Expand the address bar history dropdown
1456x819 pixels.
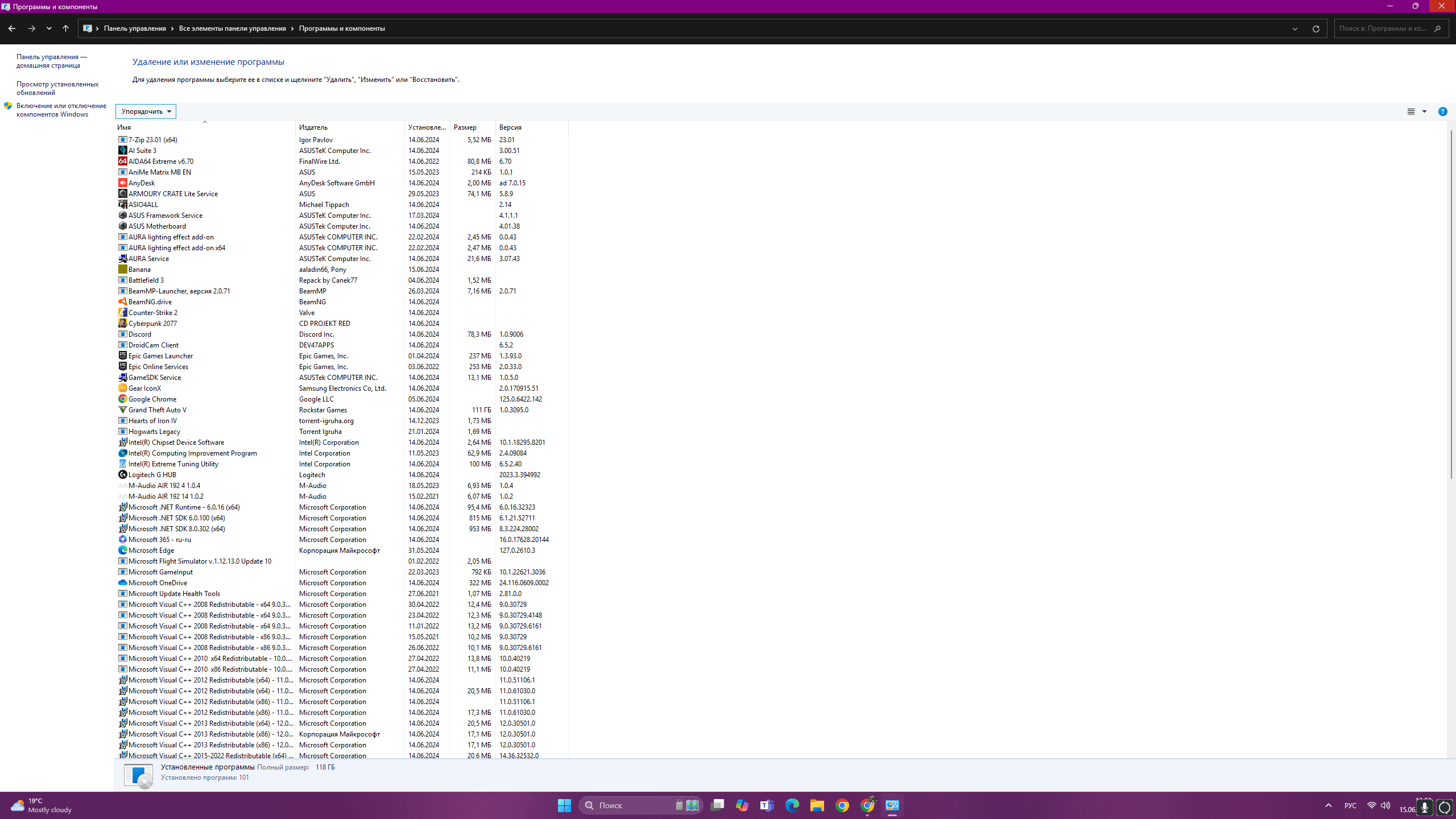pos(1295,28)
